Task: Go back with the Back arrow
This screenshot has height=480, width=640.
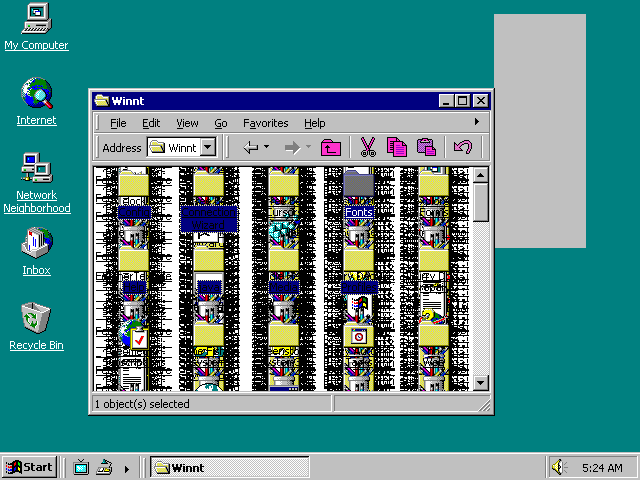Action: 251,147
